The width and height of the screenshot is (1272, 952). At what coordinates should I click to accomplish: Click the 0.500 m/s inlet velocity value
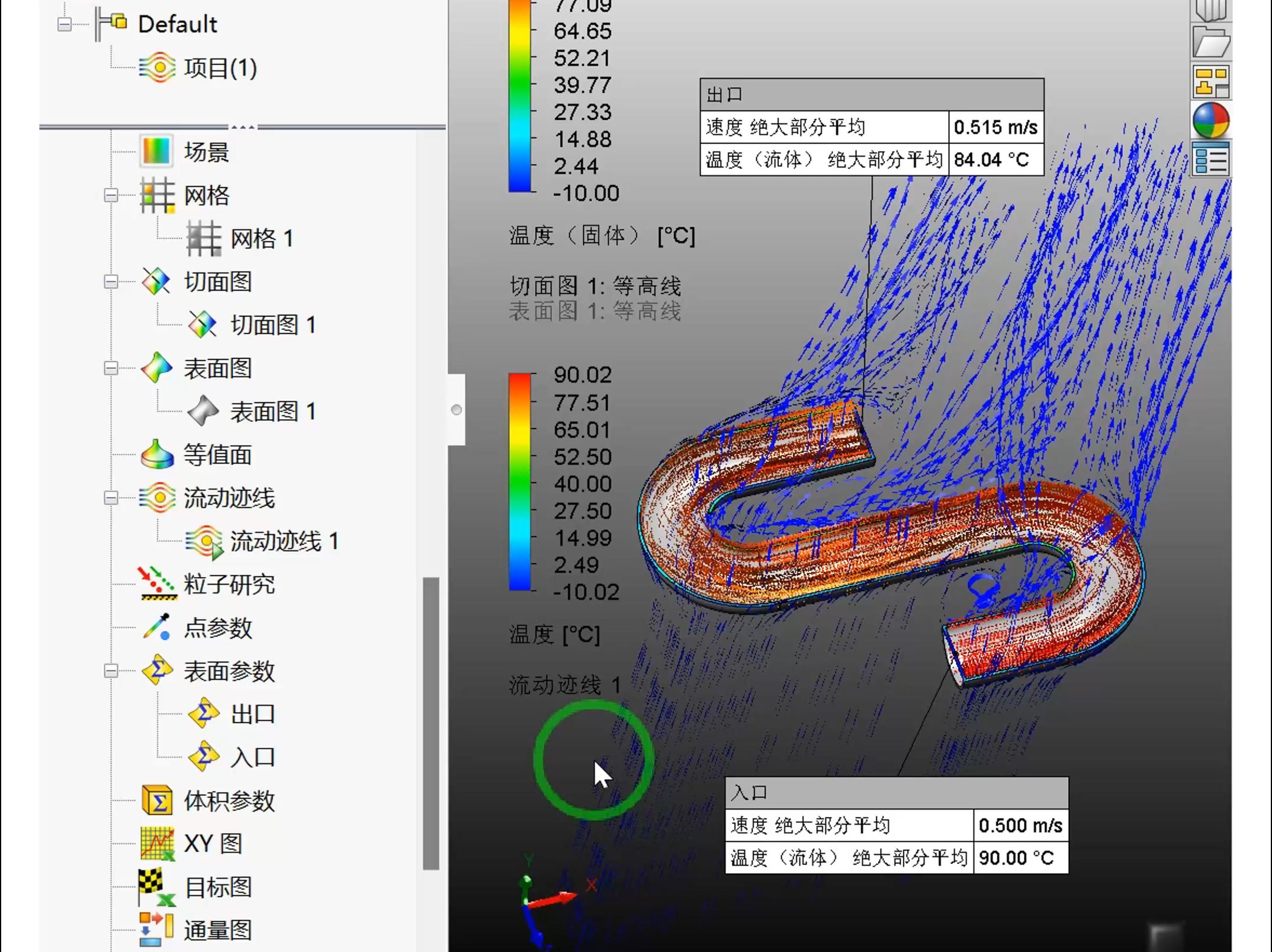[x=1020, y=825]
